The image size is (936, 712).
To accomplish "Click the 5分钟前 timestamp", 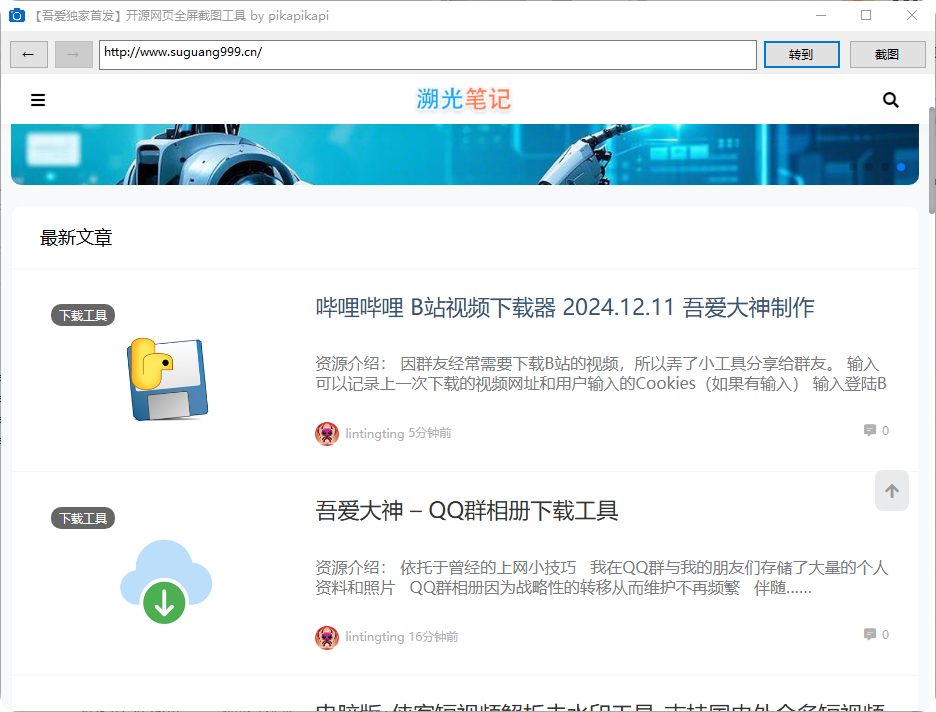I will click(430, 434).
